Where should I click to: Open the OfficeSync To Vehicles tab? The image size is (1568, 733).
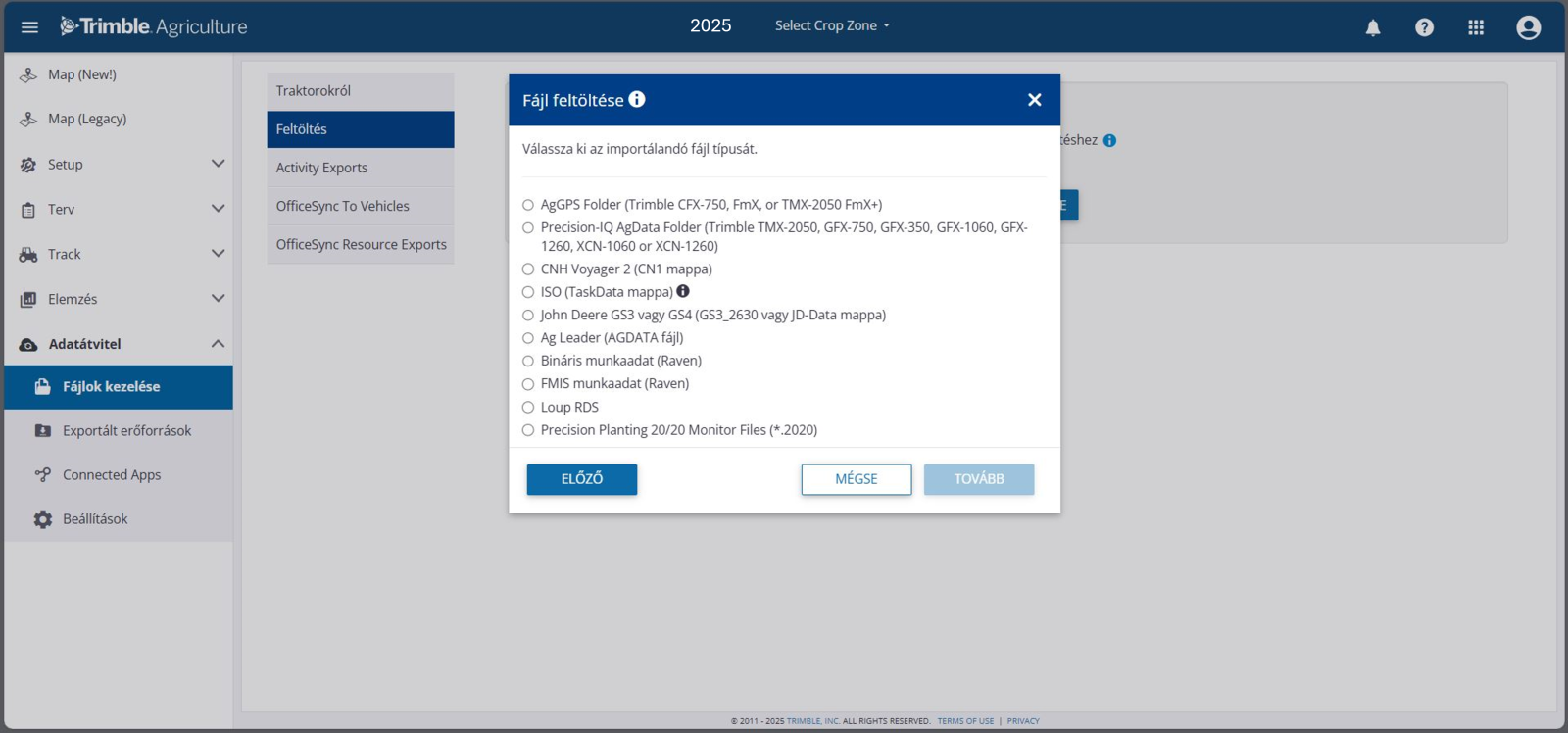click(361, 206)
